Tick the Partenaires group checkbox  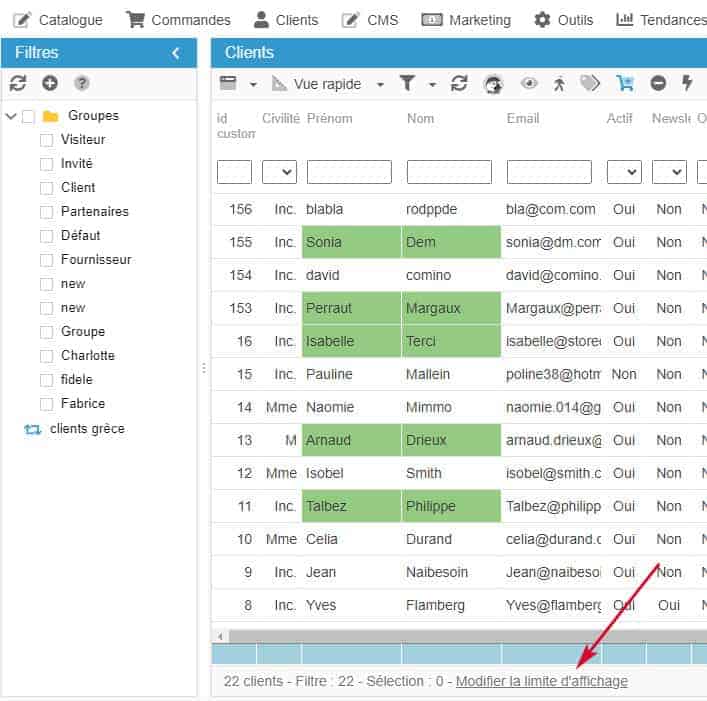(46, 212)
